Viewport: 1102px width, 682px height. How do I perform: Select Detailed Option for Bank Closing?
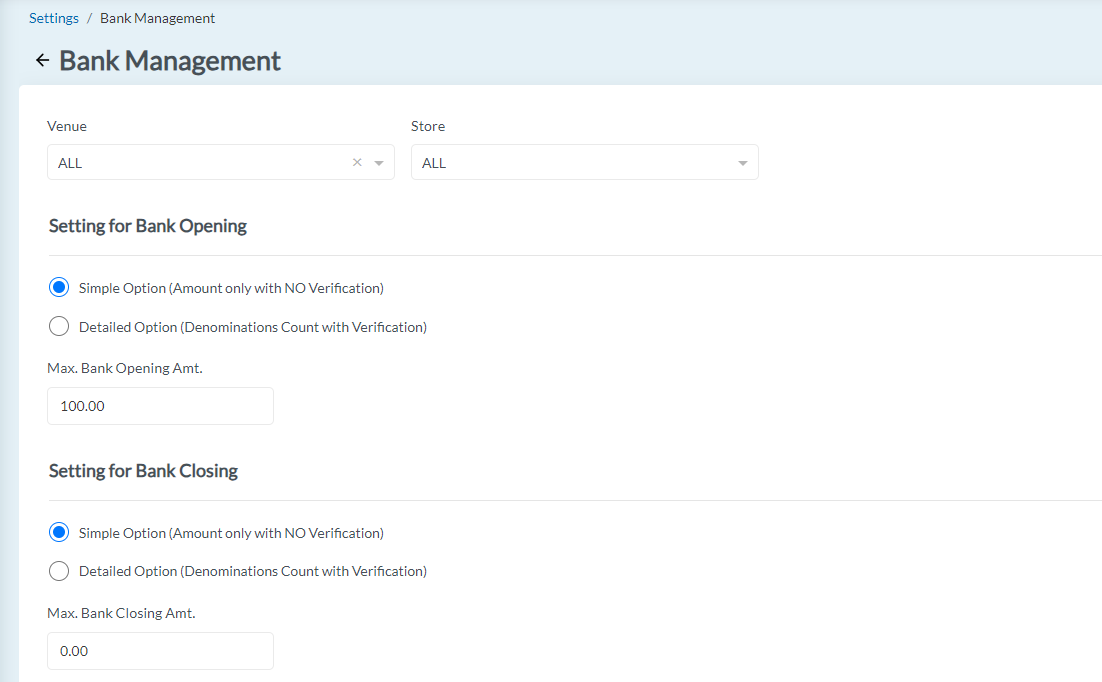(x=58, y=571)
